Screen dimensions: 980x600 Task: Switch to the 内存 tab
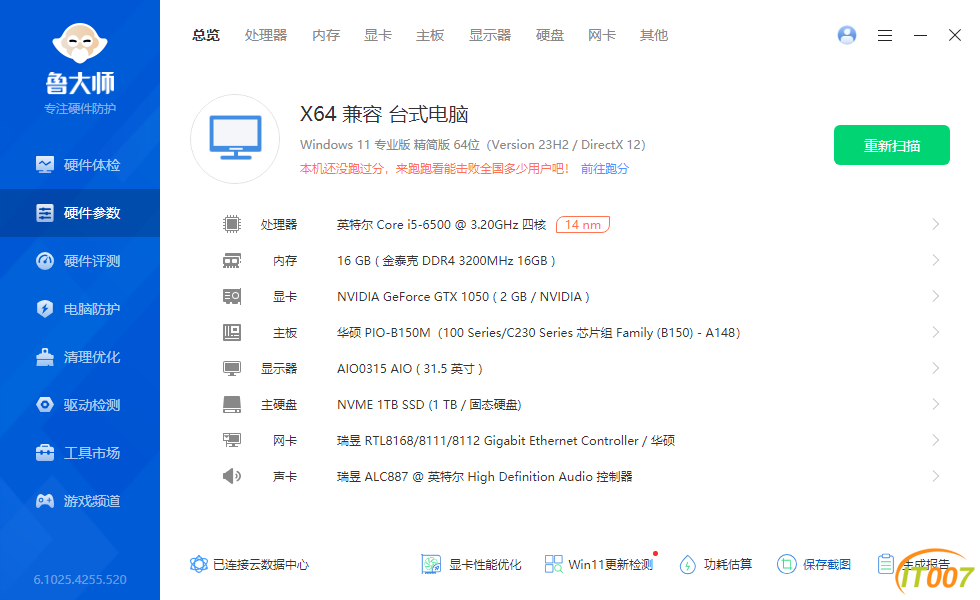[326, 36]
